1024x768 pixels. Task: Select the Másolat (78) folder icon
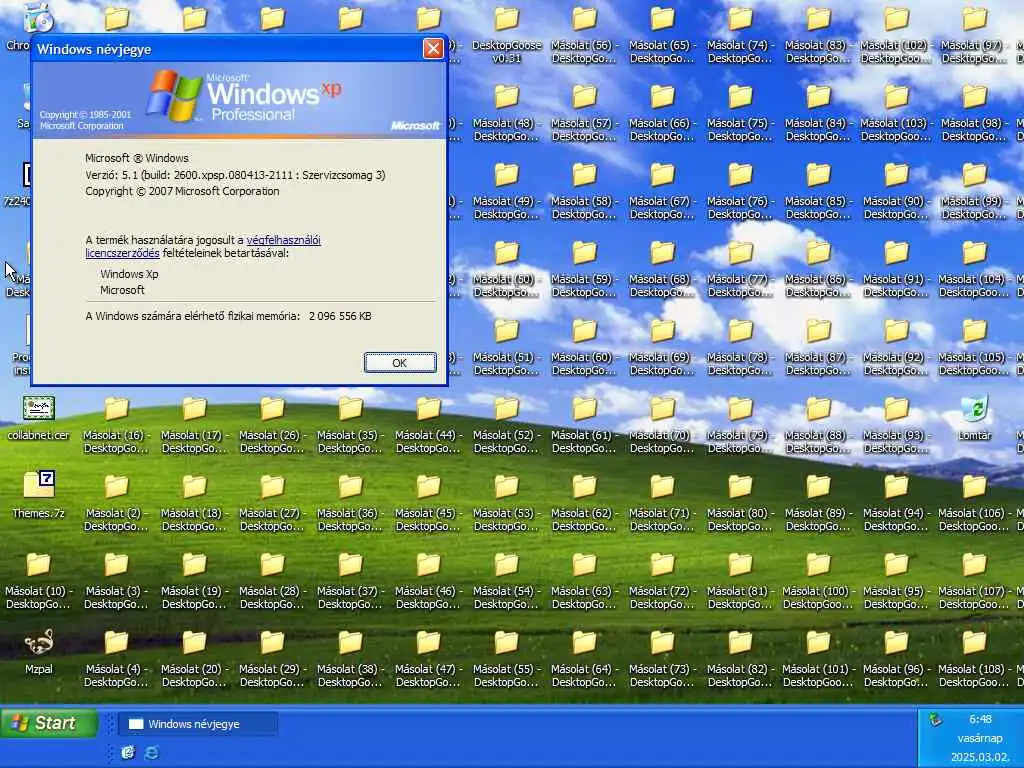click(741, 331)
